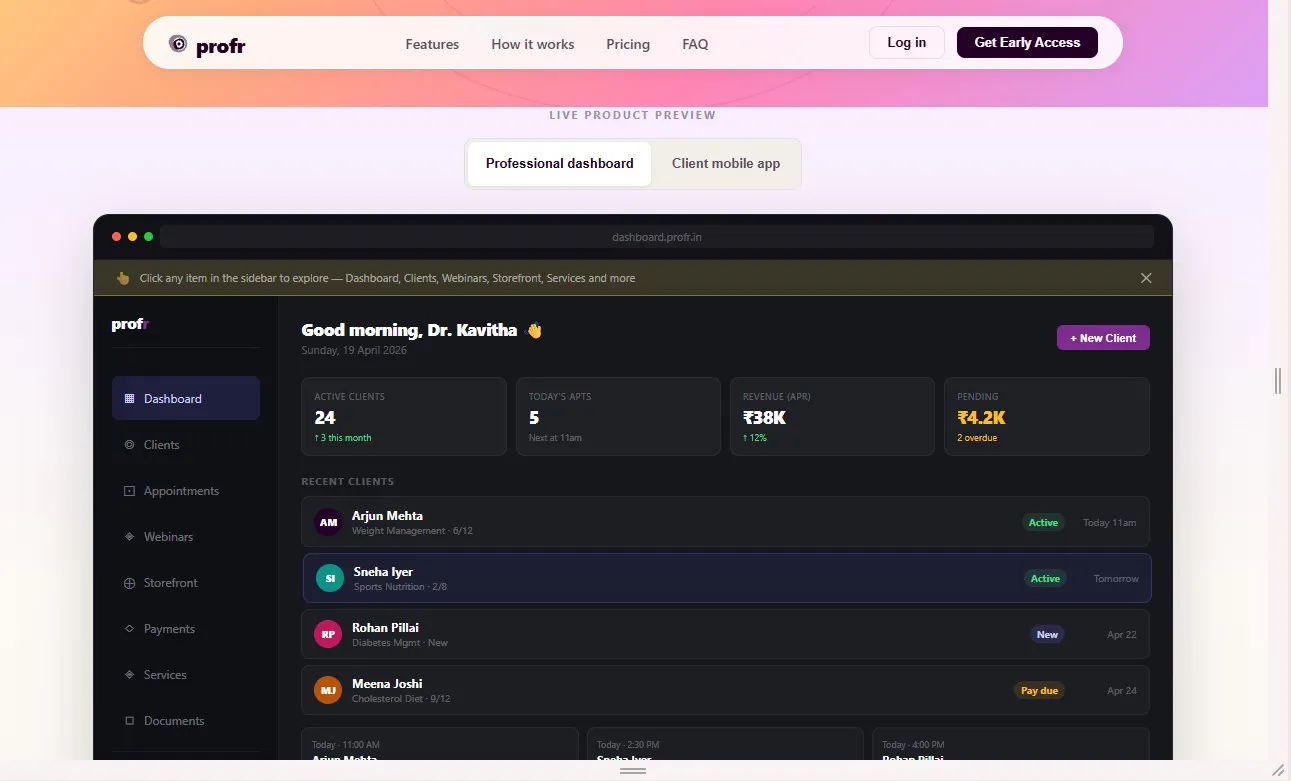Click the 3 this month growth text
The height and width of the screenshot is (781, 1291).
point(343,438)
